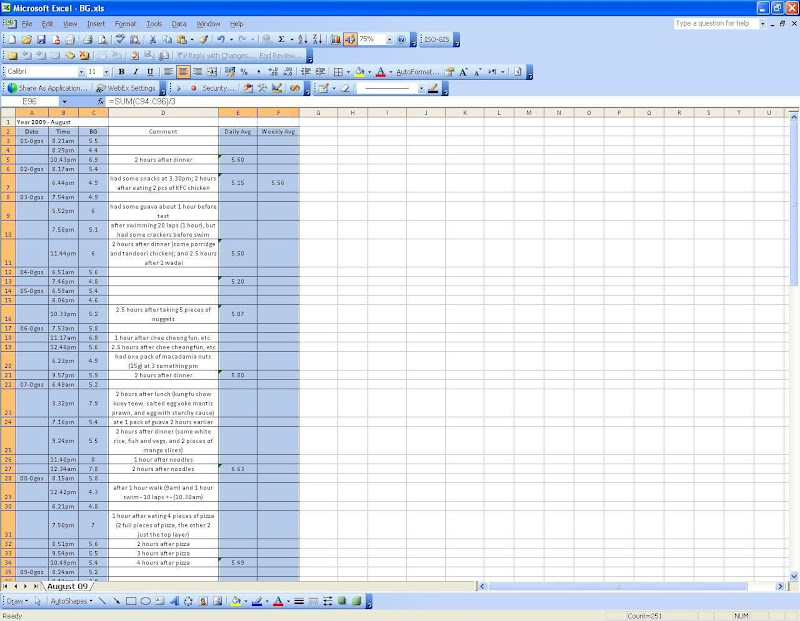
Task: Toggle Bold formatting
Action: pos(122,72)
